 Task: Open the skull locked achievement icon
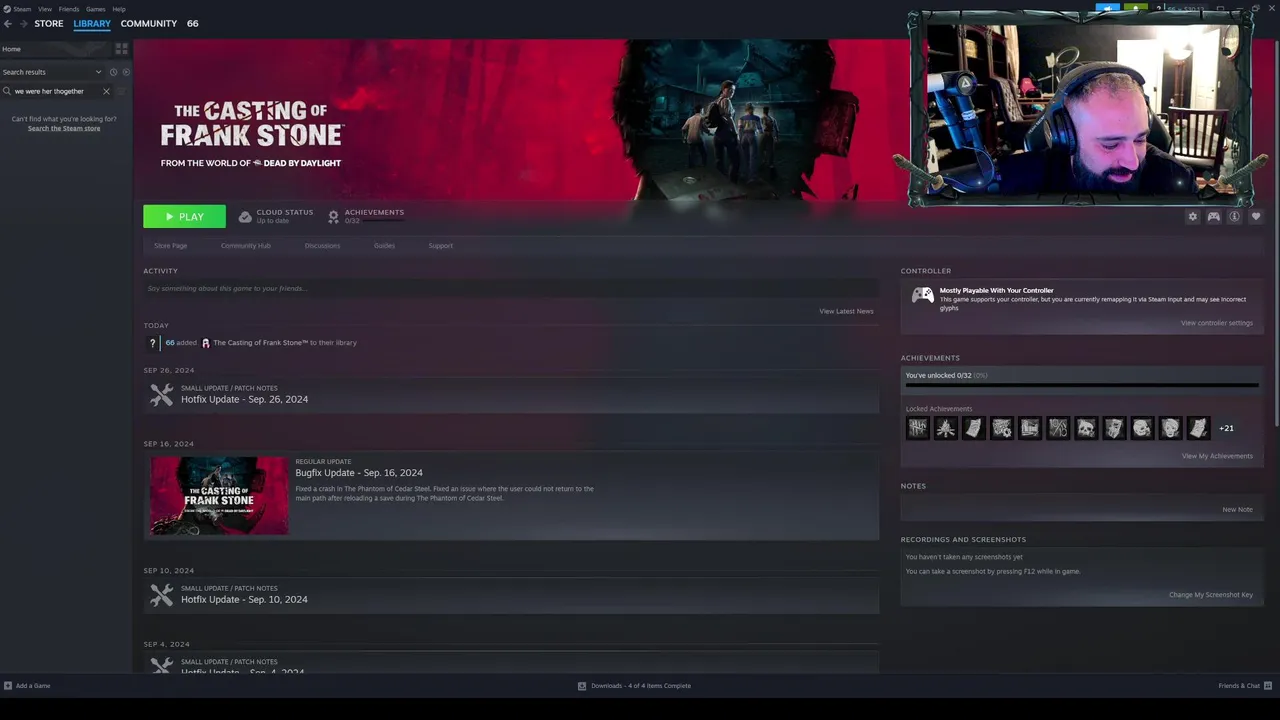click(1086, 428)
